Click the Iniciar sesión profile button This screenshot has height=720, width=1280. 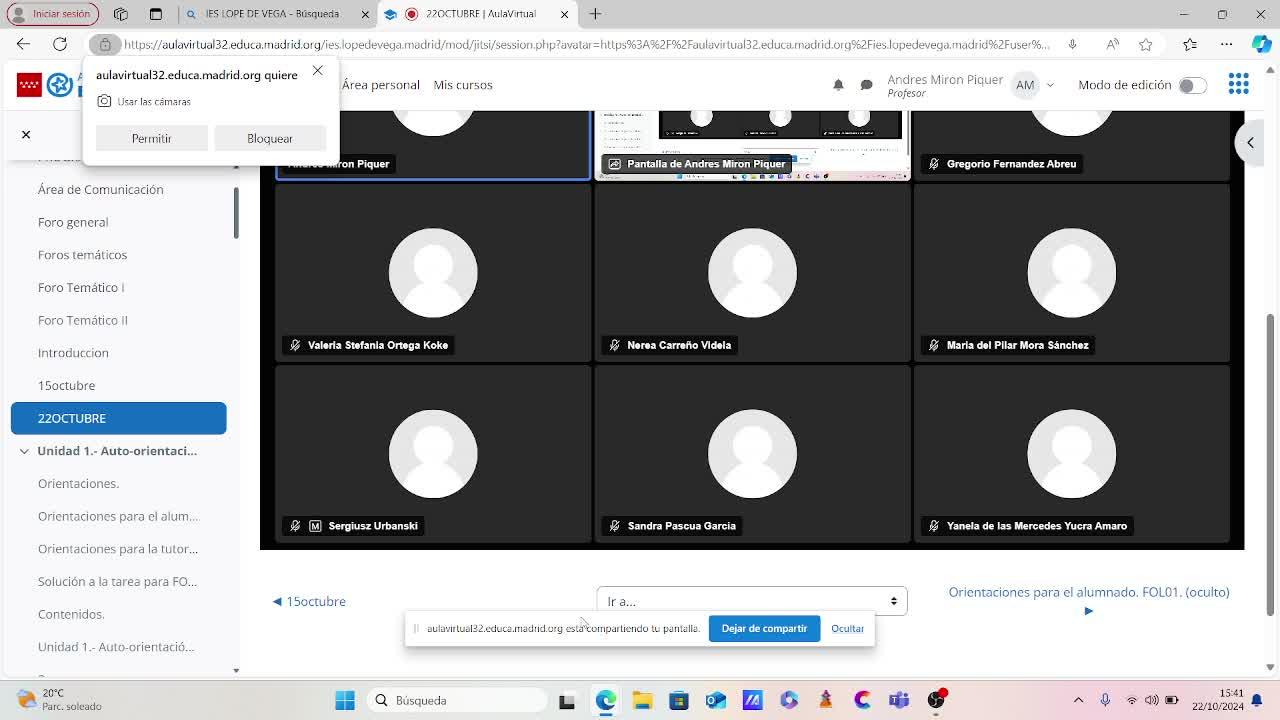pos(52,14)
